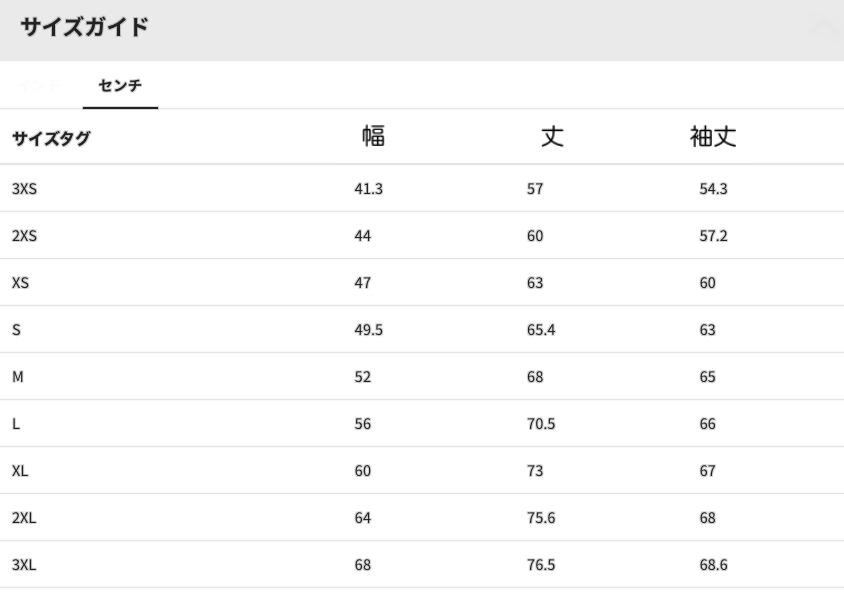The image size is (844, 602).
Task: Select the 丈 column header
Action: [x=552, y=137]
